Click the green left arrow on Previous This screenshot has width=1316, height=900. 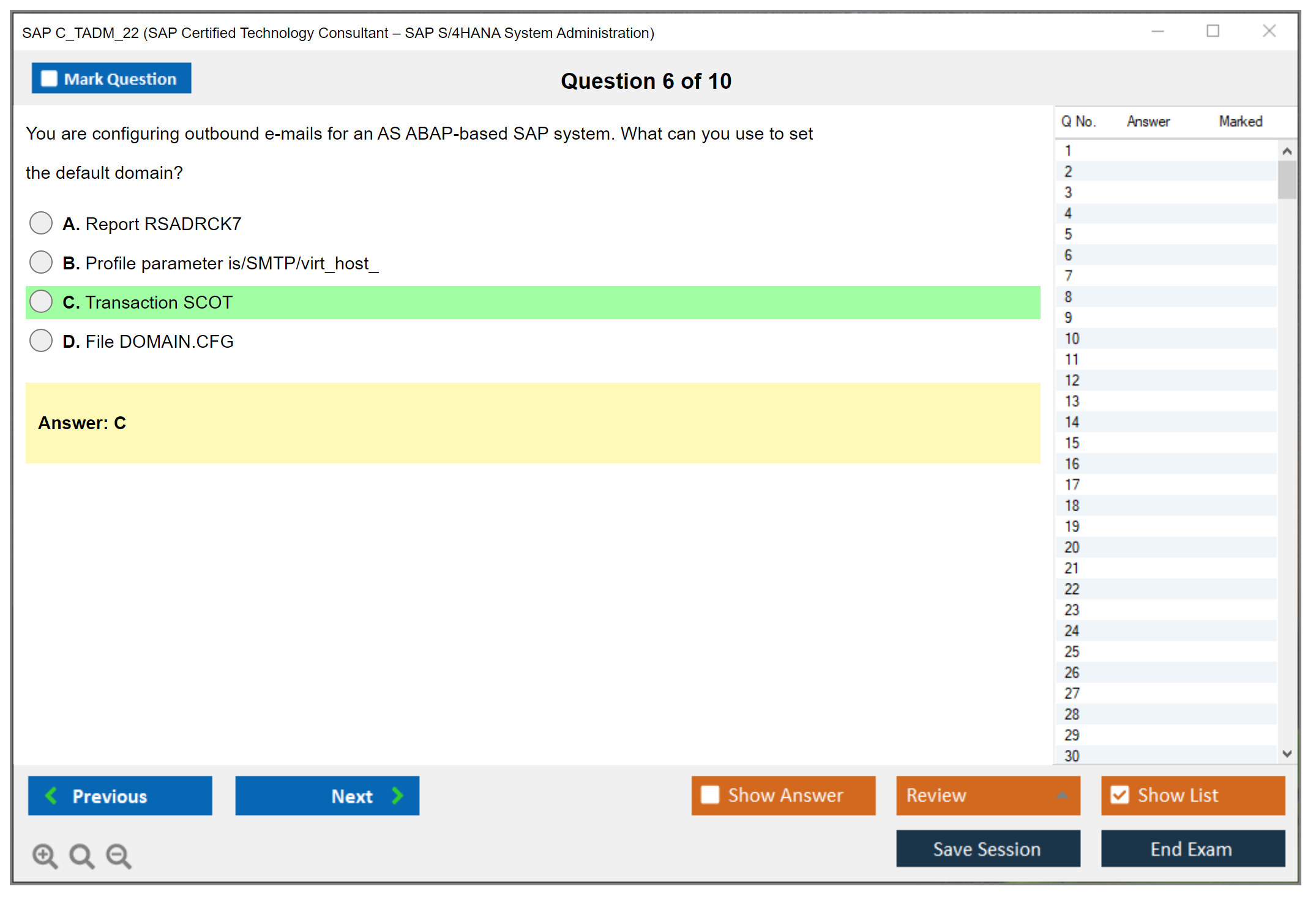pyautogui.click(x=51, y=795)
